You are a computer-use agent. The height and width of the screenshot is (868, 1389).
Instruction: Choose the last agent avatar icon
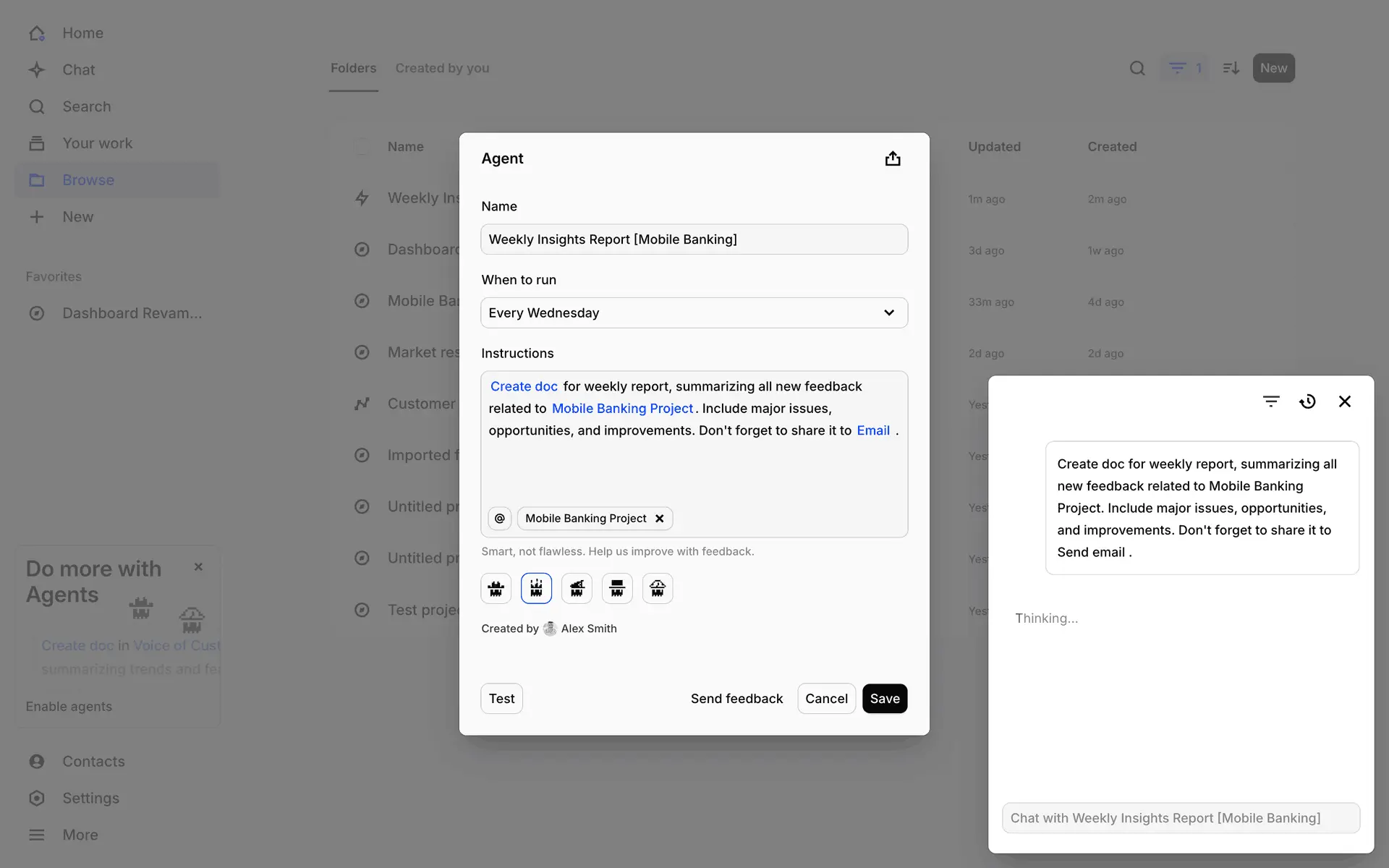[657, 589]
